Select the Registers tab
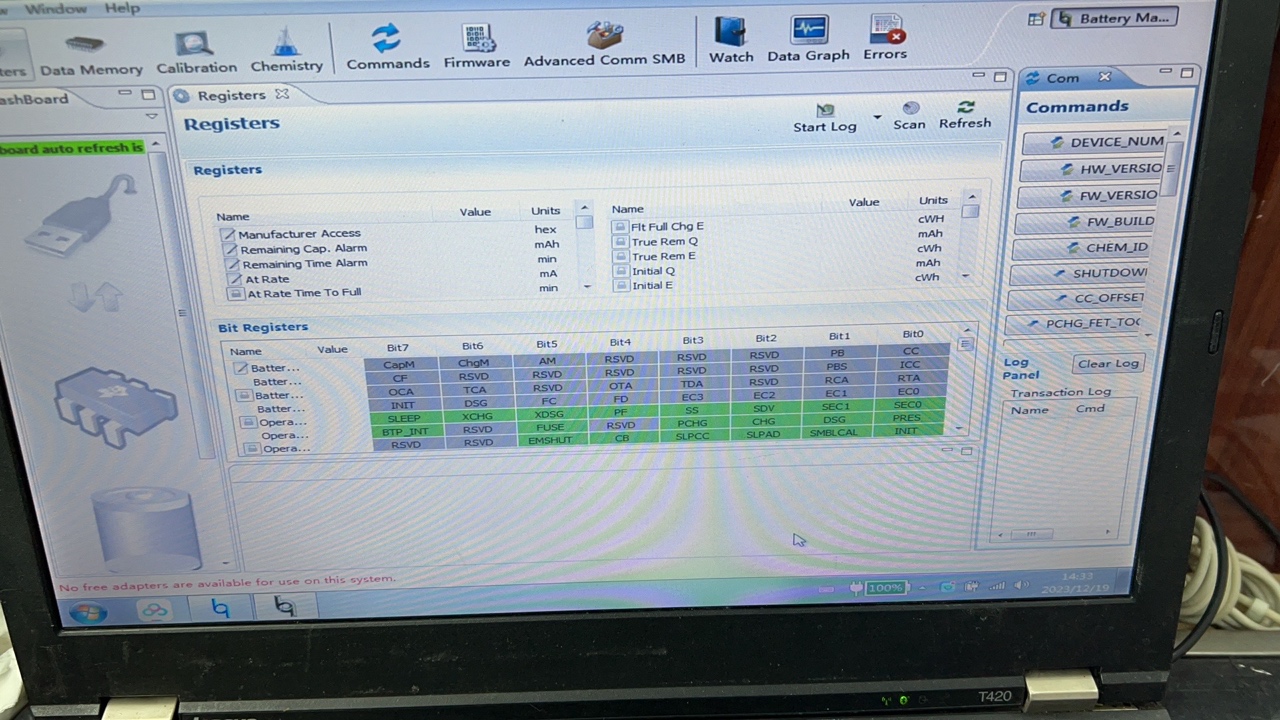The width and height of the screenshot is (1280, 720). coord(230,95)
